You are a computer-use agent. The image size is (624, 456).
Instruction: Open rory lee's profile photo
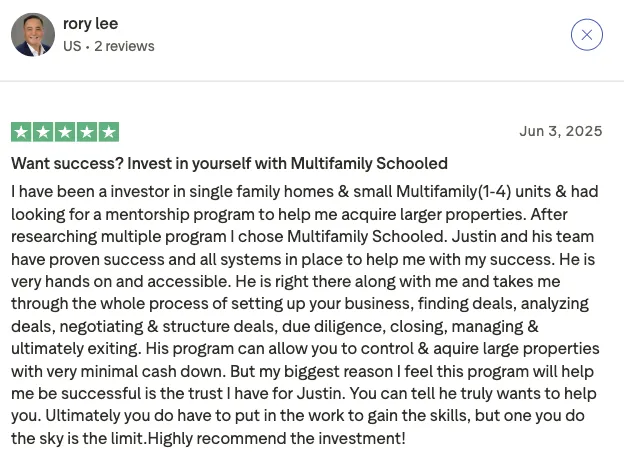click(x=33, y=35)
